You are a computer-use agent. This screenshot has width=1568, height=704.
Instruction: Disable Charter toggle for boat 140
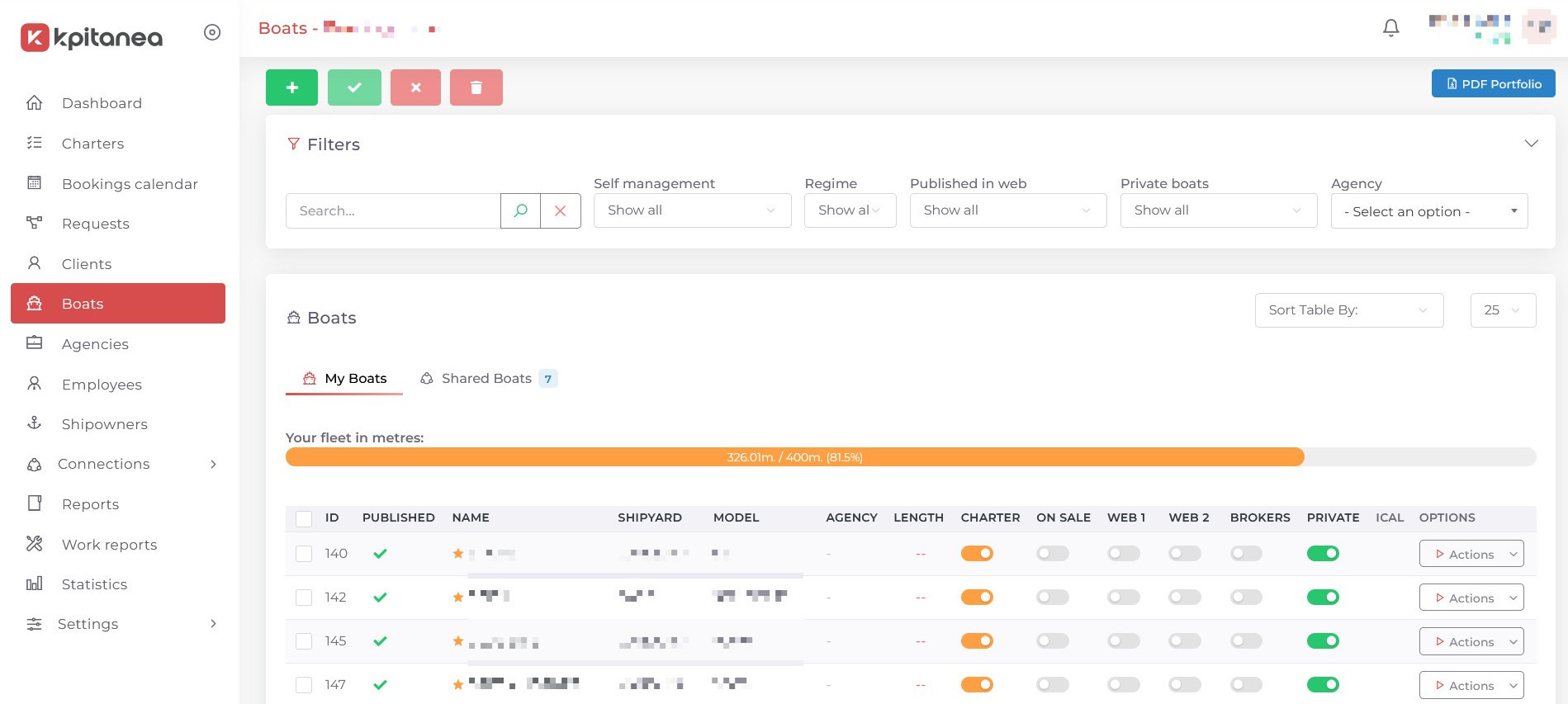(x=977, y=553)
